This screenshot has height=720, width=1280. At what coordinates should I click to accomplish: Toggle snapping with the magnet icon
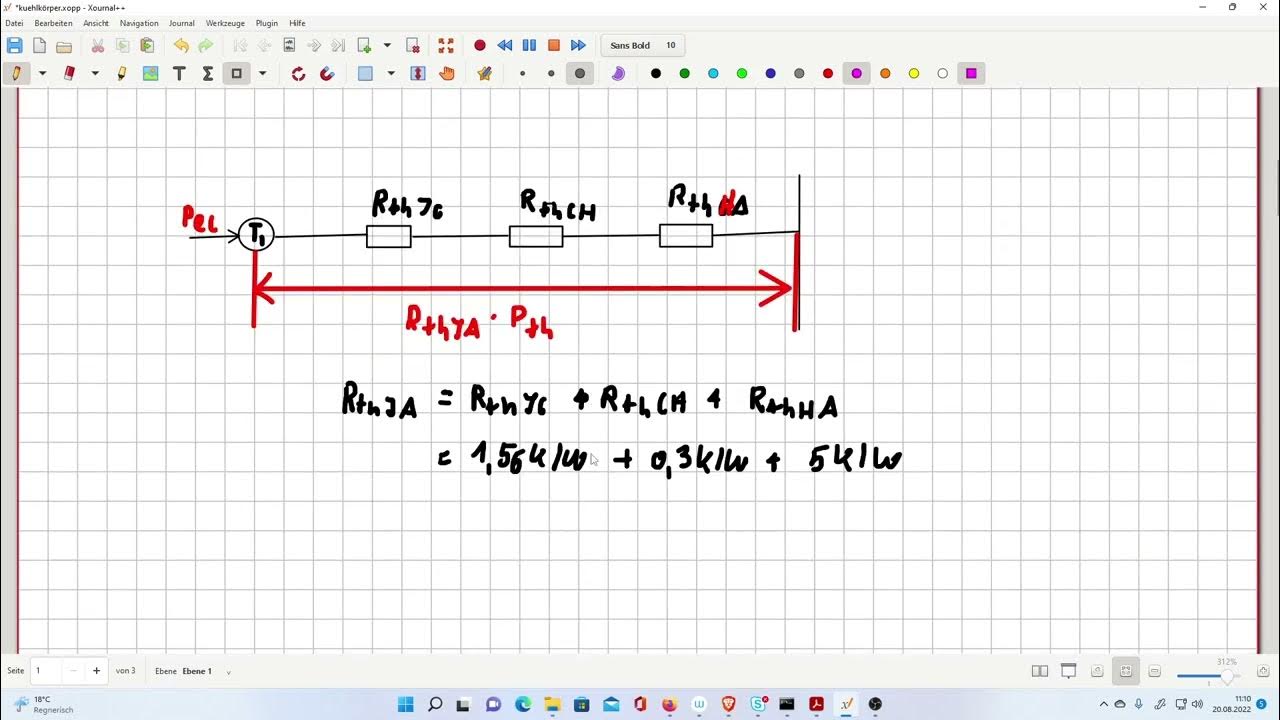327,73
